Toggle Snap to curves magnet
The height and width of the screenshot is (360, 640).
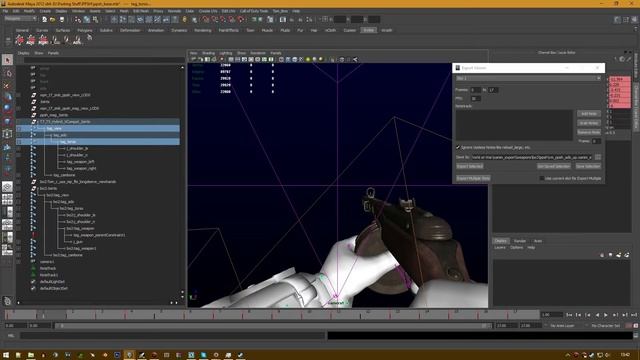[x=214, y=19]
